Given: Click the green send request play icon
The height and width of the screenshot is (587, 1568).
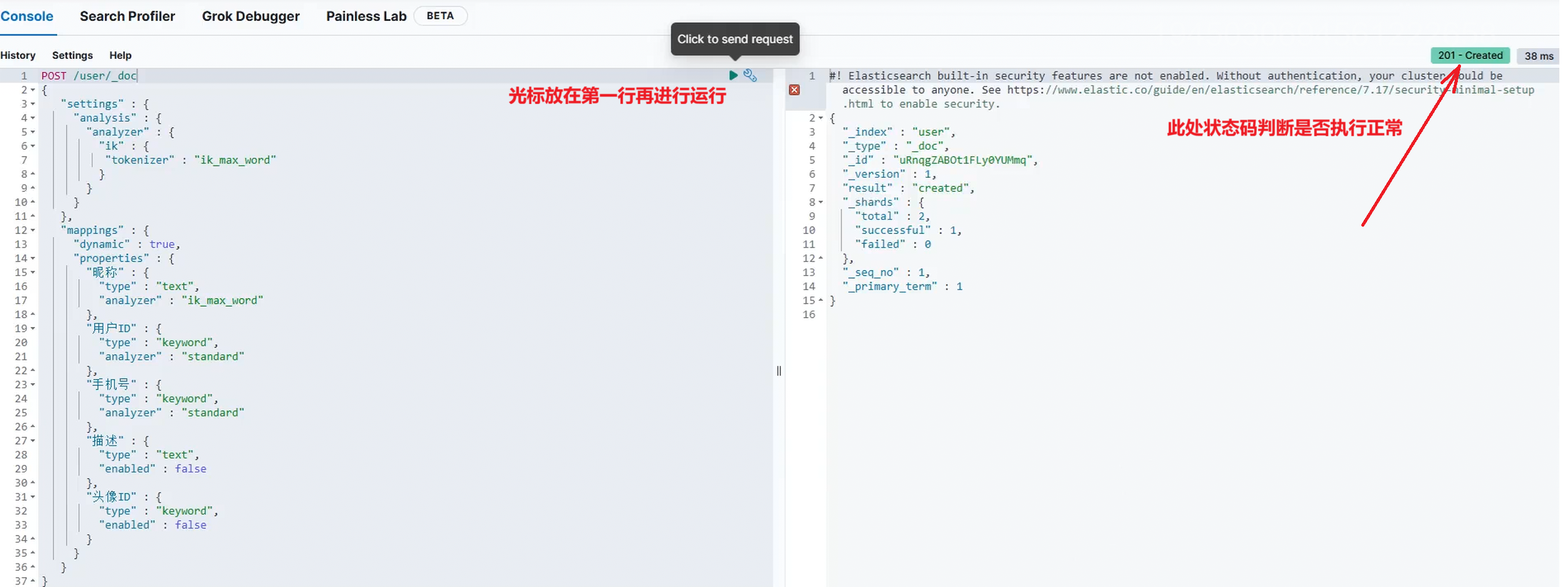Looking at the screenshot, I should coord(733,75).
